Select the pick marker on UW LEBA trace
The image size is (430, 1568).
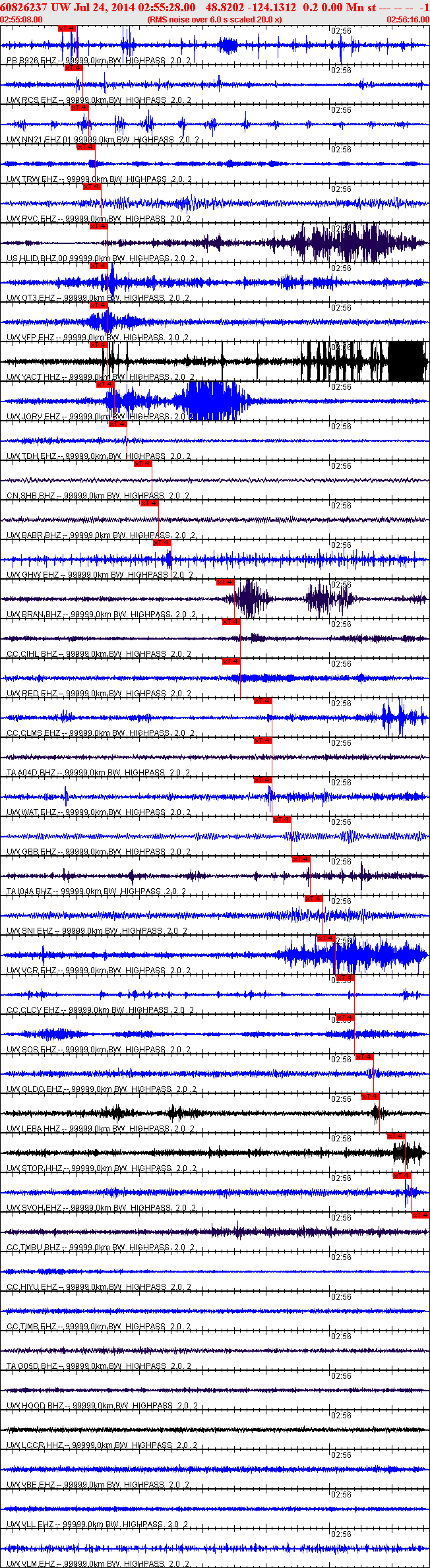pyautogui.click(x=371, y=1097)
